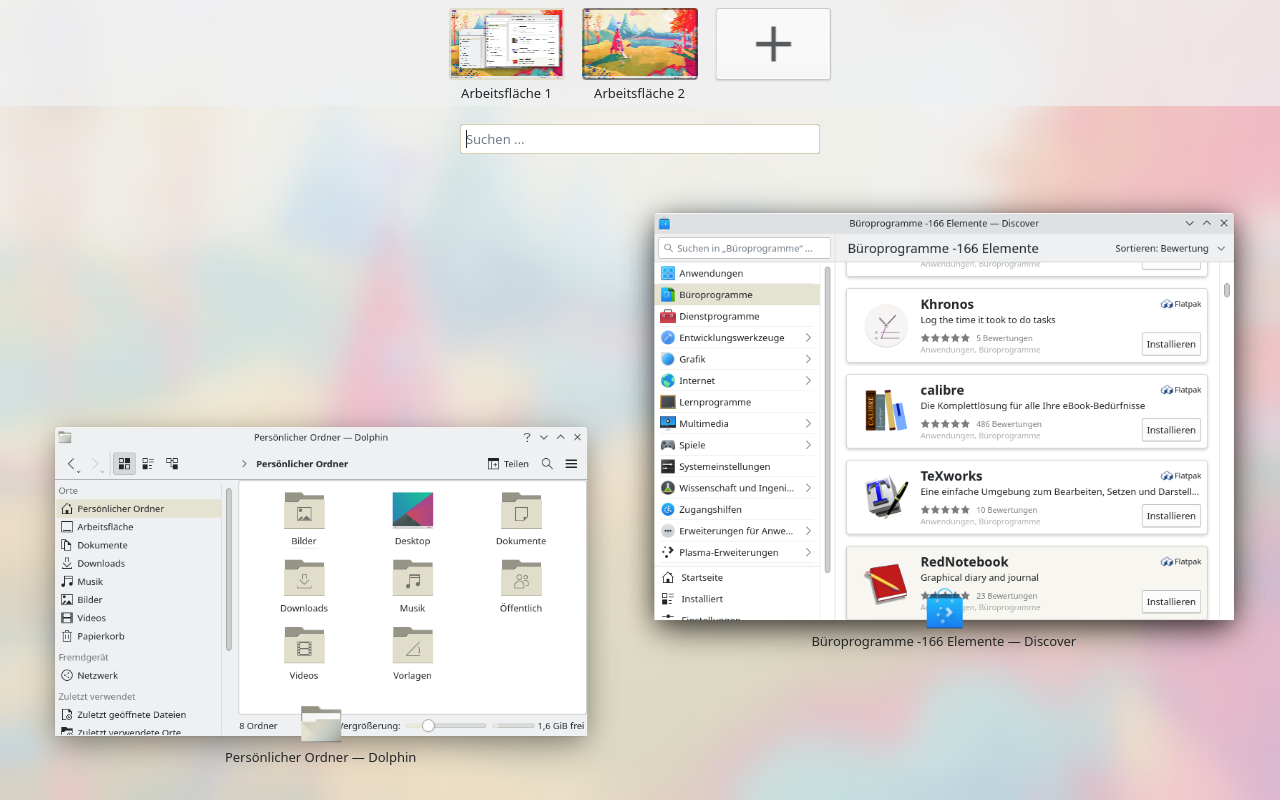Open the hamburger menu in Dolphin
Image resolution: width=1280 pixels, height=800 pixels.
click(571, 464)
